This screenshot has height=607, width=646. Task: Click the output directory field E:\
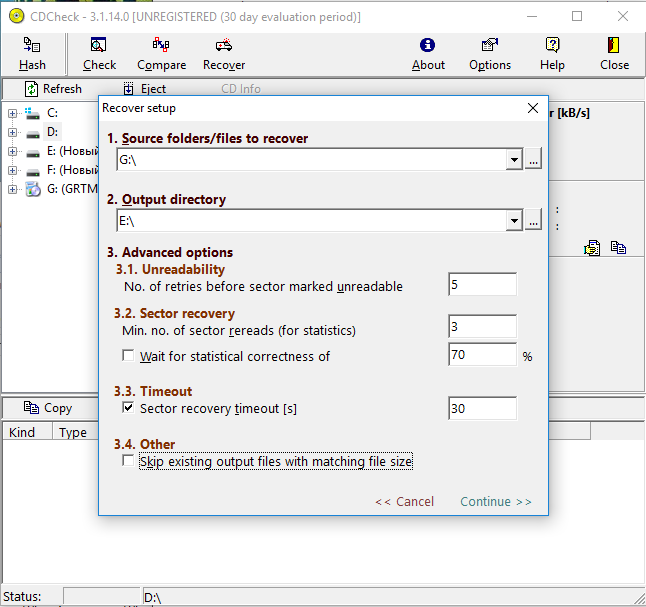(x=311, y=220)
